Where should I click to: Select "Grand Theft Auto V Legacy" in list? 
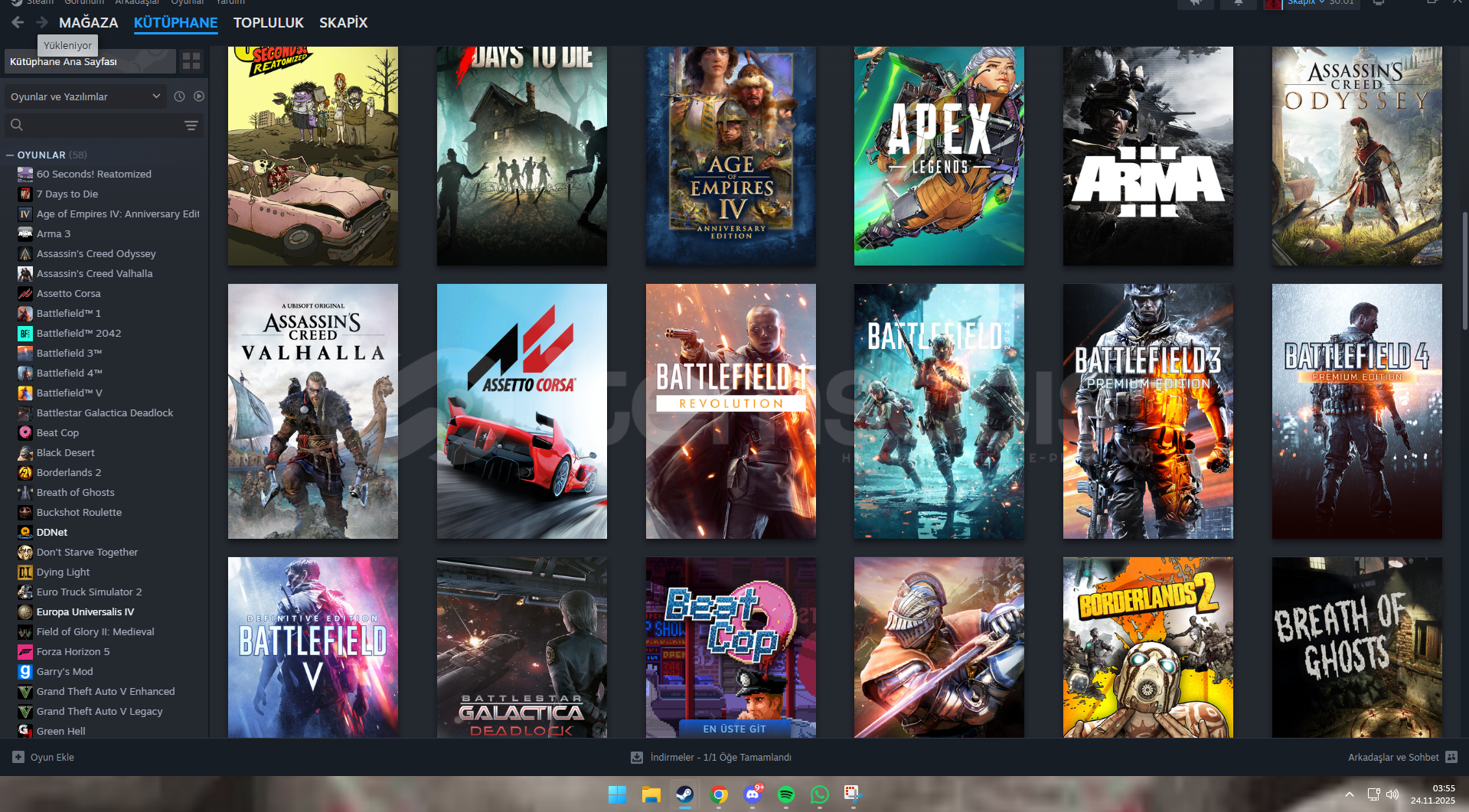pyautogui.click(x=100, y=711)
